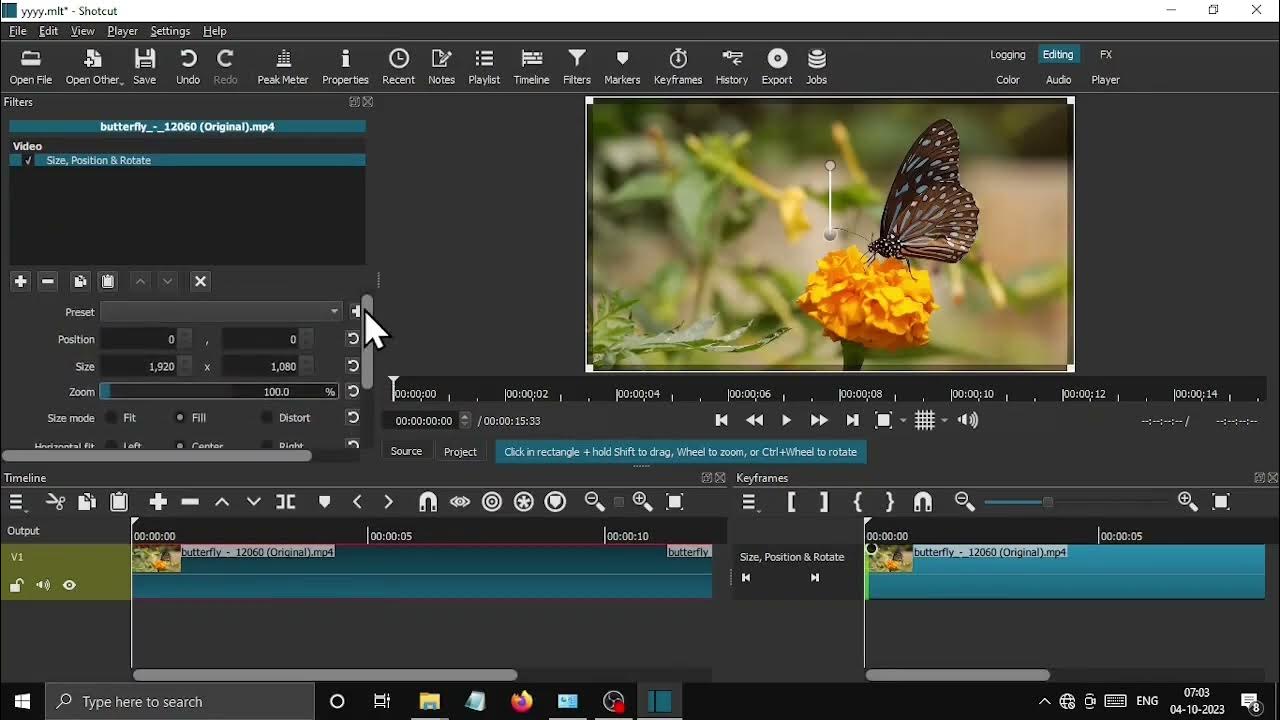The height and width of the screenshot is (720, 1280).
Task: Toggle timeline snapping magnet
Action: [428, 502]
